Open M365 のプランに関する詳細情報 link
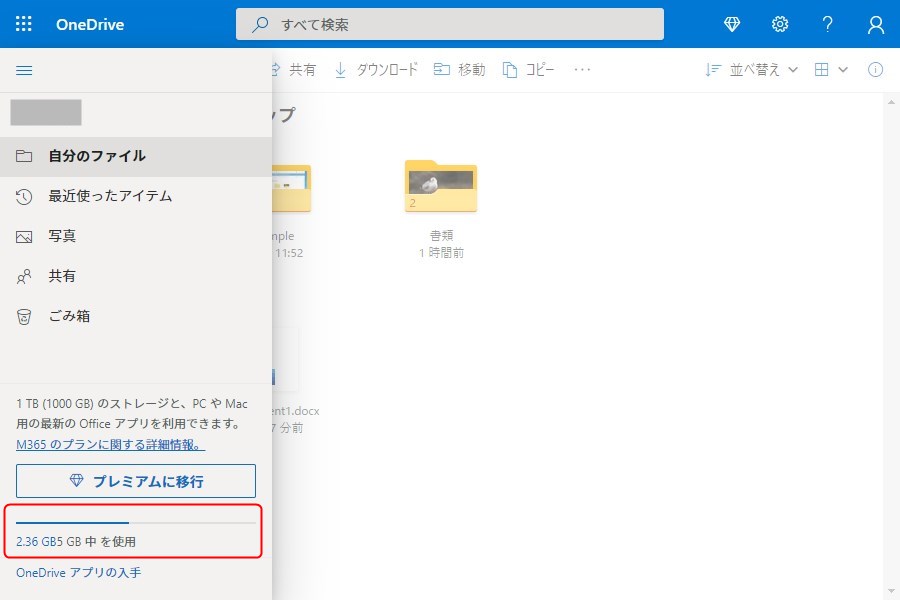This screenshot has height=600, width=900. [x=110, y=444]
